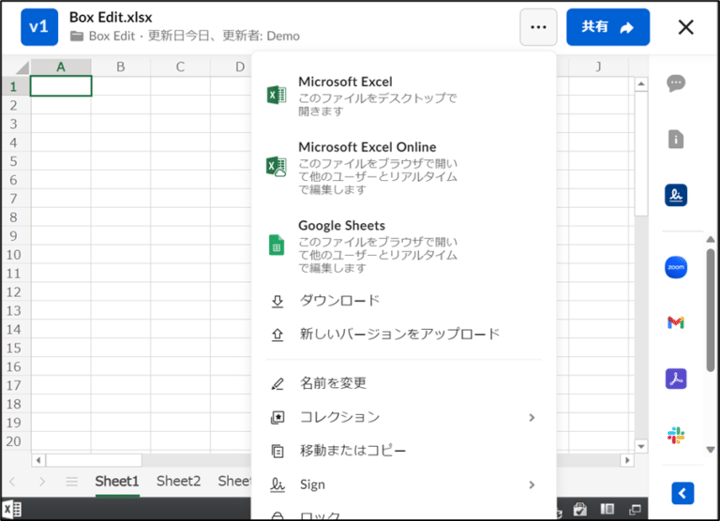Image resolution: width=720 pixels, height=521 pixels.
Task: Collapse sidebar with the blue arrow button
Action: (683, 492)
